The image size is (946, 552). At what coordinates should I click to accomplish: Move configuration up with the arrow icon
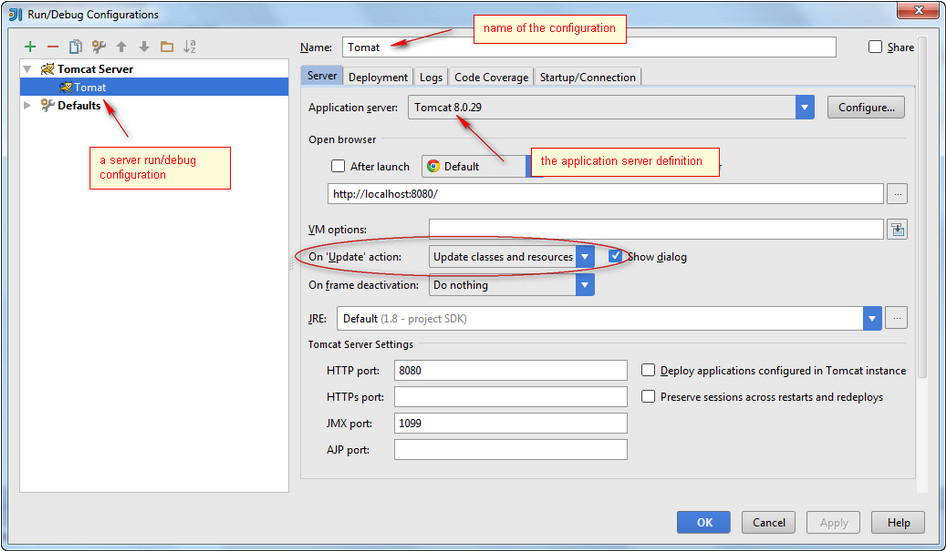[121, 46]
